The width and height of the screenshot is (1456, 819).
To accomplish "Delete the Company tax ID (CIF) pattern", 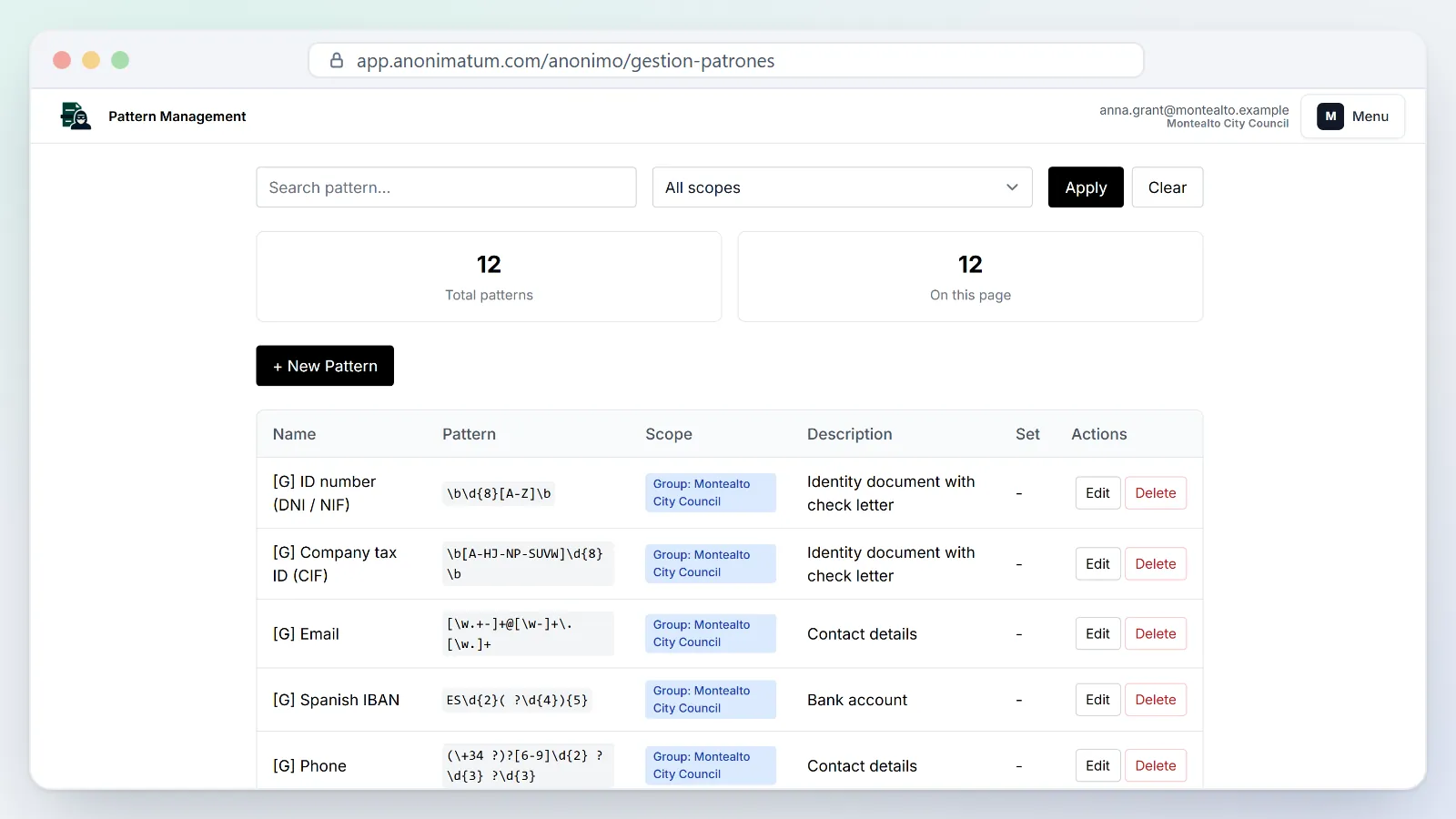I will tap(1156, 564).
